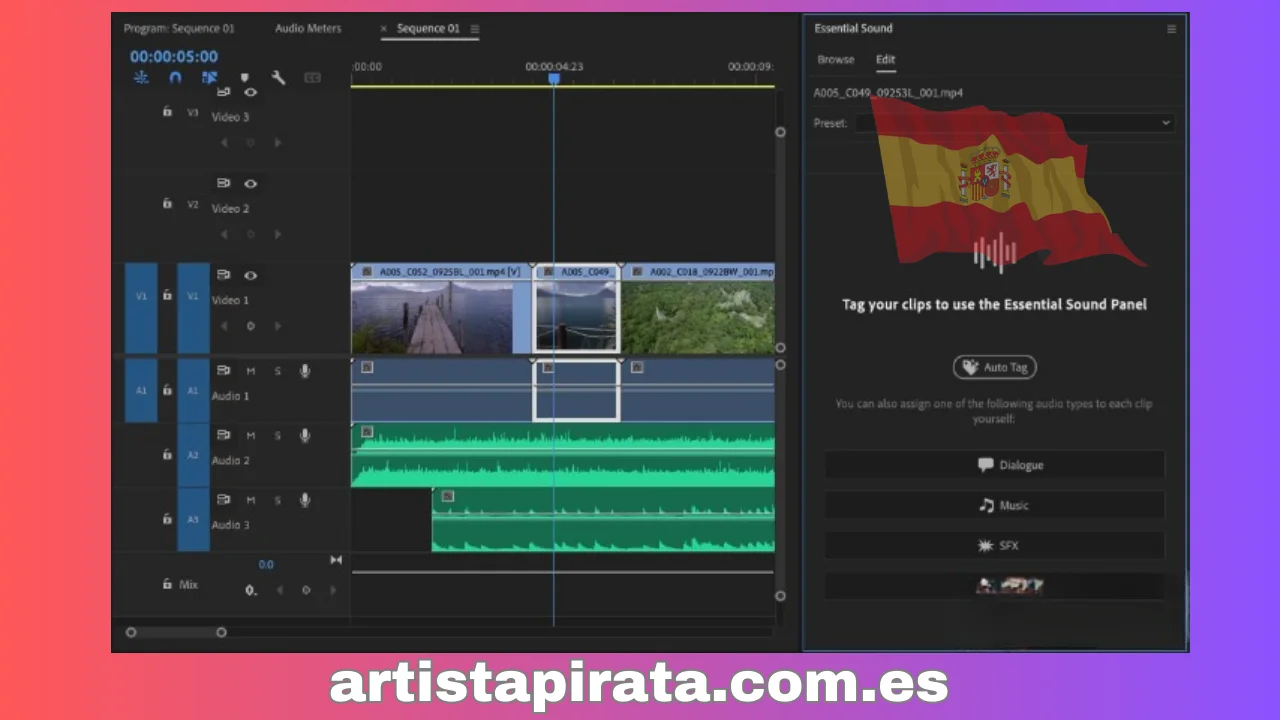The image size is (1280, 720).
Task: Click voice-over record microphone on Audio 1
Action: click(x=305, y=371)
